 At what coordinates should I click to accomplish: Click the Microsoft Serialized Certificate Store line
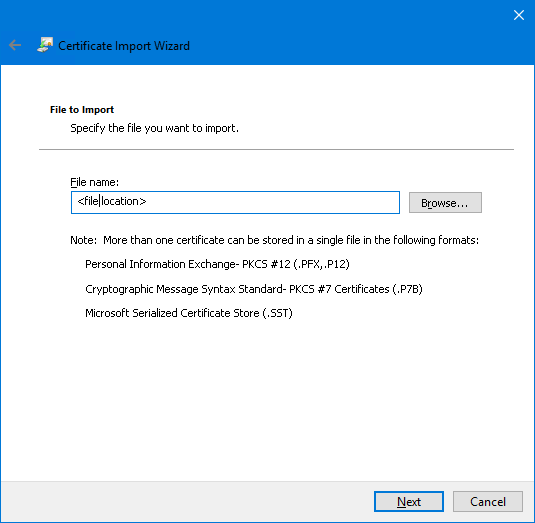[x=189, y=313]
